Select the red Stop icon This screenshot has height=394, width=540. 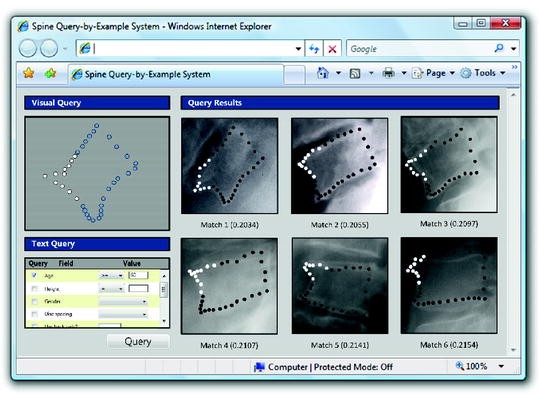click(332, 49)
